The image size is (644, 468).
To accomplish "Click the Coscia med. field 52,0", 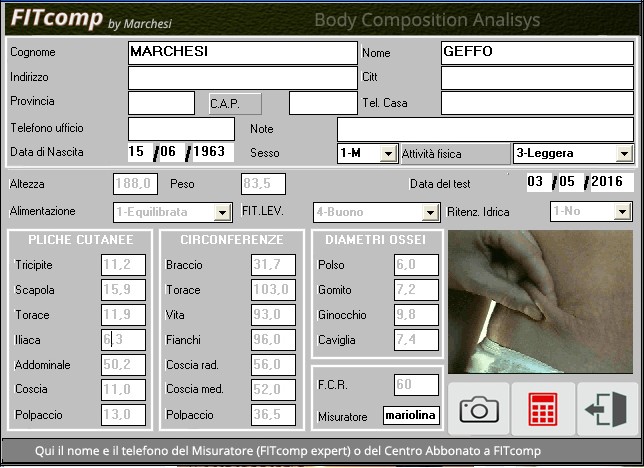I will coord(273,390).
